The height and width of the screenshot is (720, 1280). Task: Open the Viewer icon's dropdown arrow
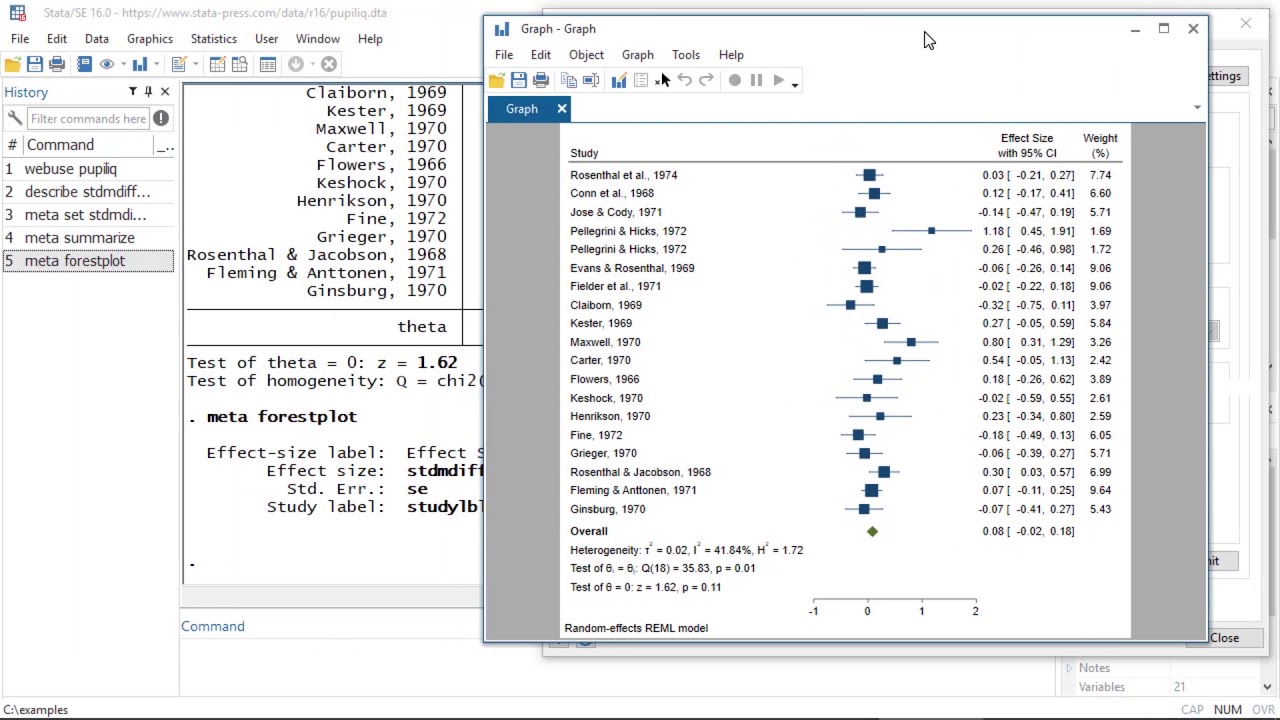click(122, 64)
